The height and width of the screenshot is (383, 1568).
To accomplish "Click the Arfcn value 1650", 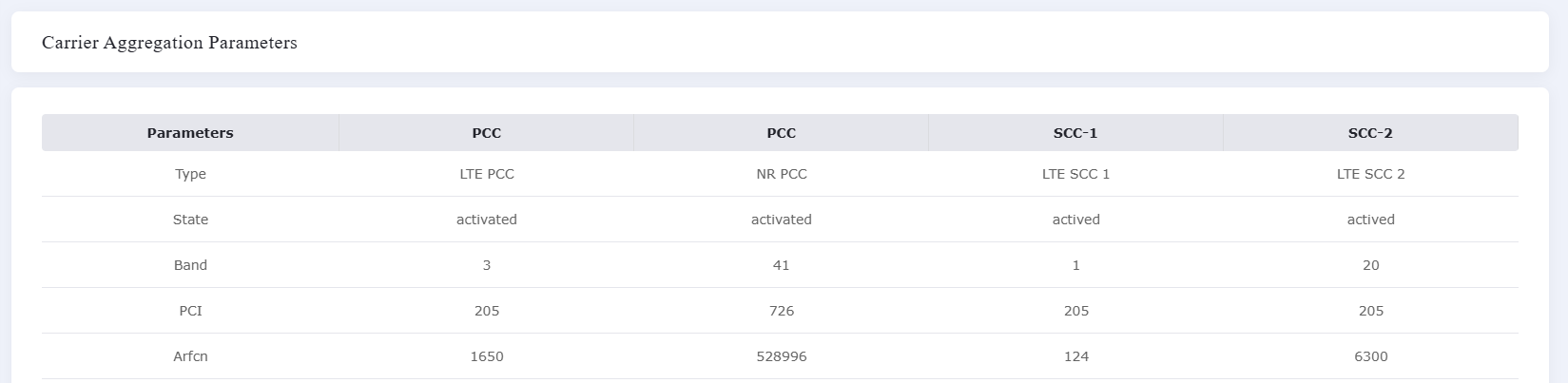I will pos(487,356).
